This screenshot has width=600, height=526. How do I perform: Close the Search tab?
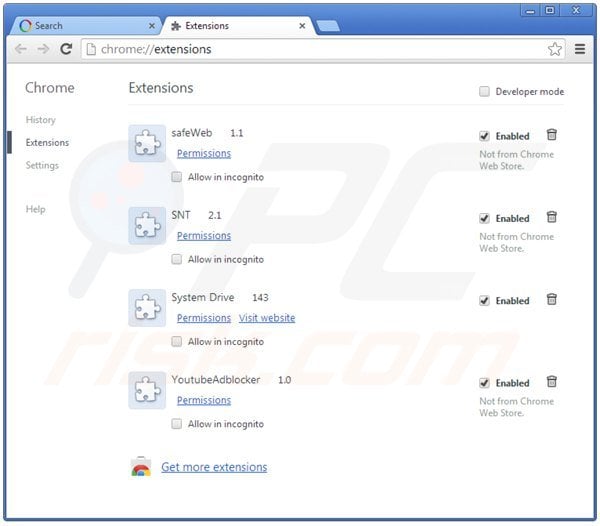coord(152,26)
